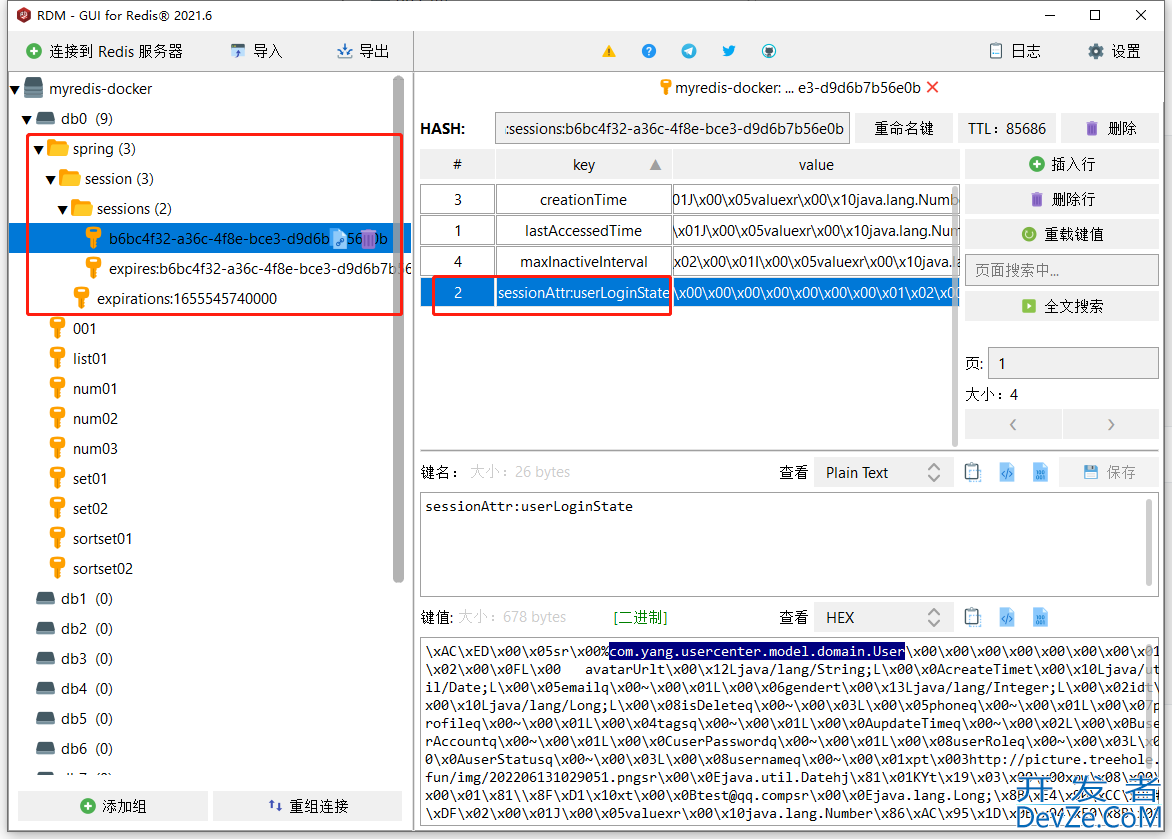Click 重载键值 reload value button
This screenshot has width=1172, height=839.
click(1061, 234)
